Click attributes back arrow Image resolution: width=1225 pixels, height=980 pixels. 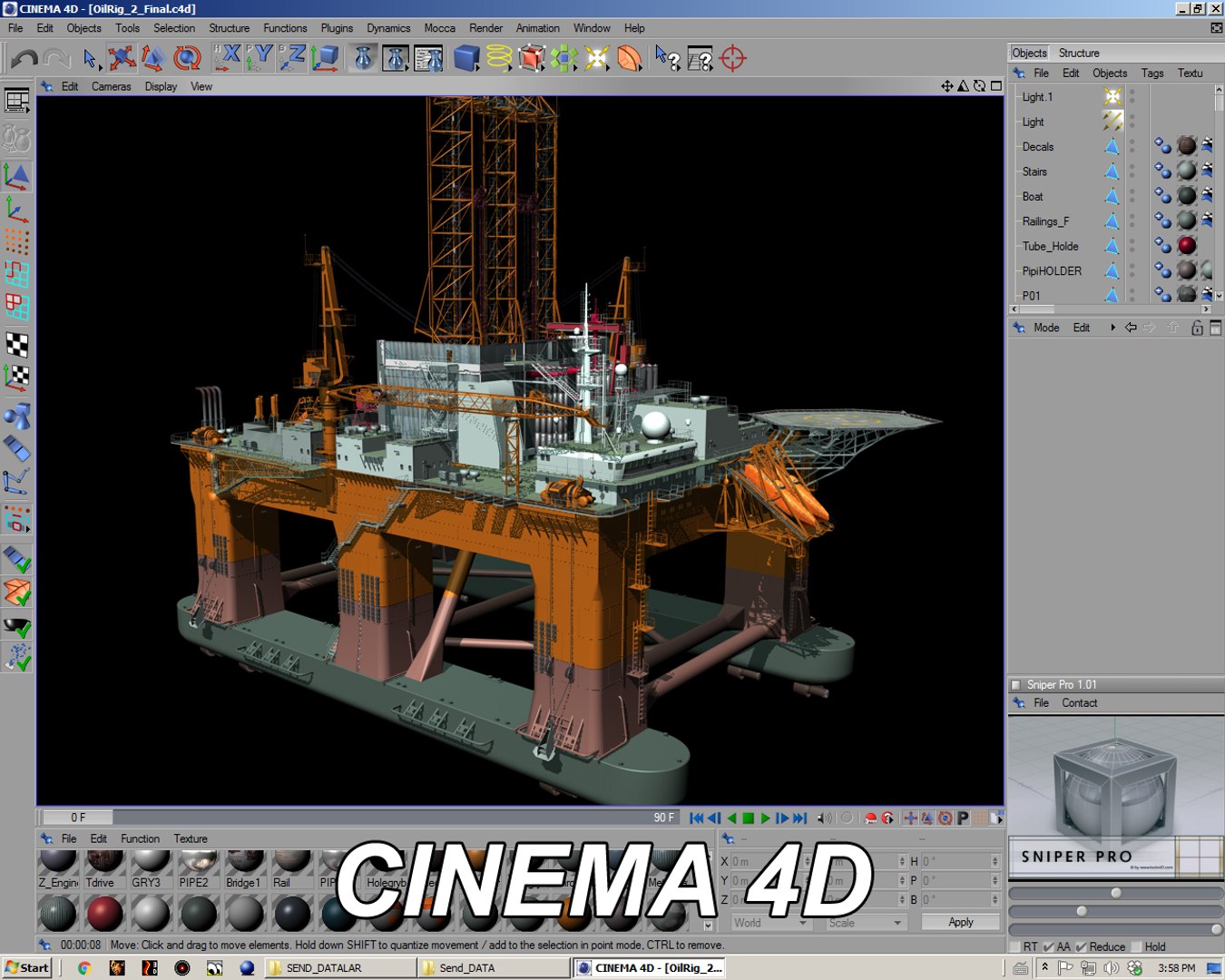tap(1131, 328)
